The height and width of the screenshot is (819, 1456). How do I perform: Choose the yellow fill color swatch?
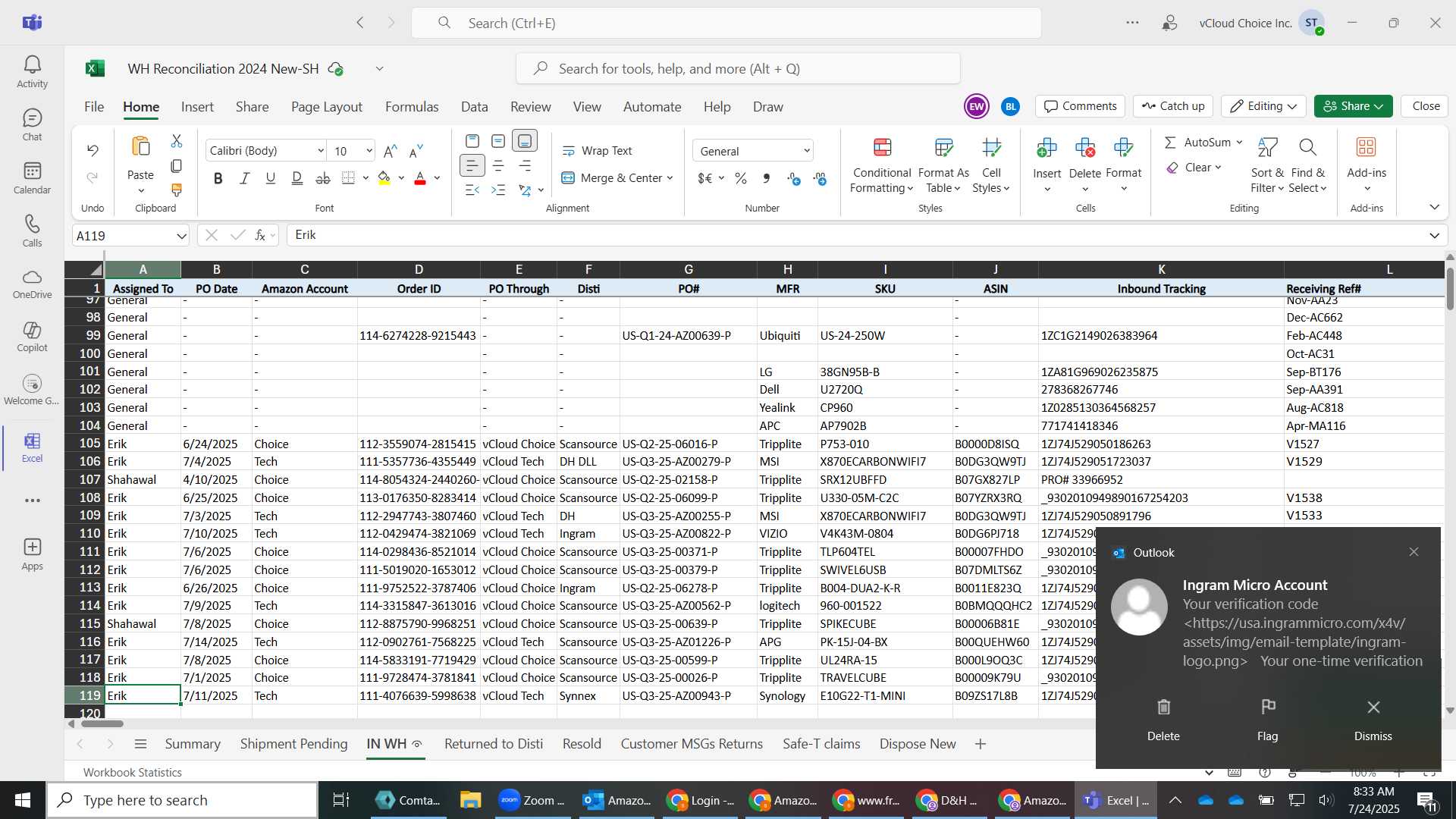tap(384, 178)
